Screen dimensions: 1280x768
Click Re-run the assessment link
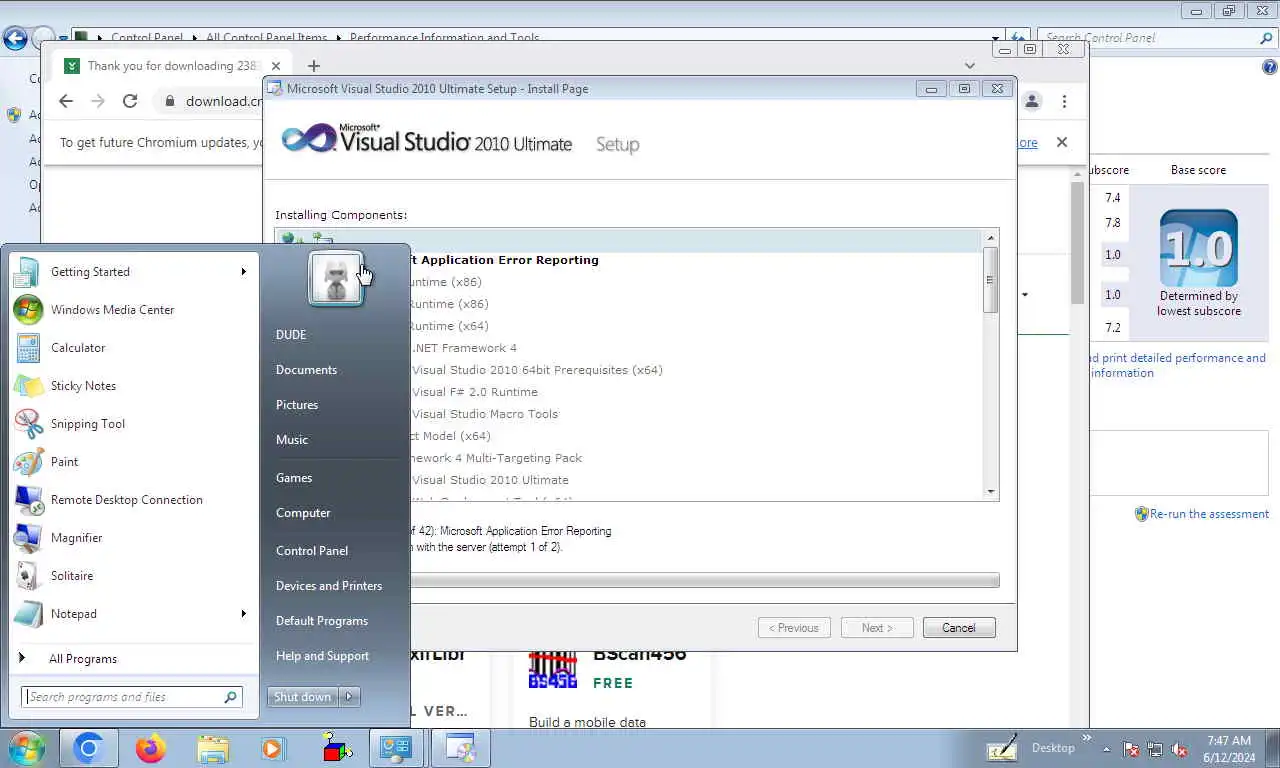coord(1209,514)
